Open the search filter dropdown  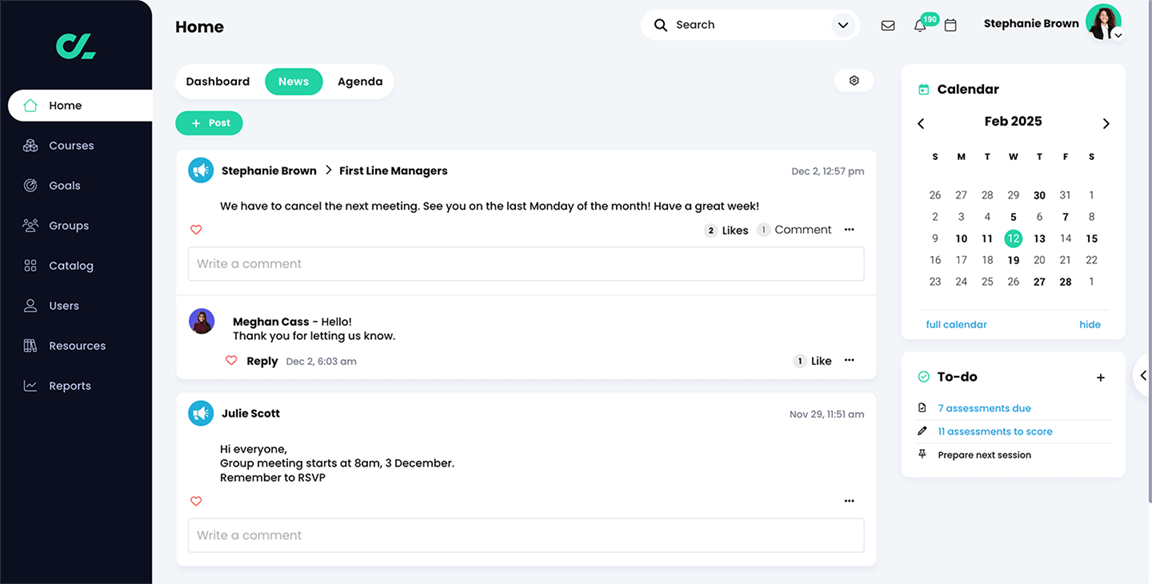843,24
